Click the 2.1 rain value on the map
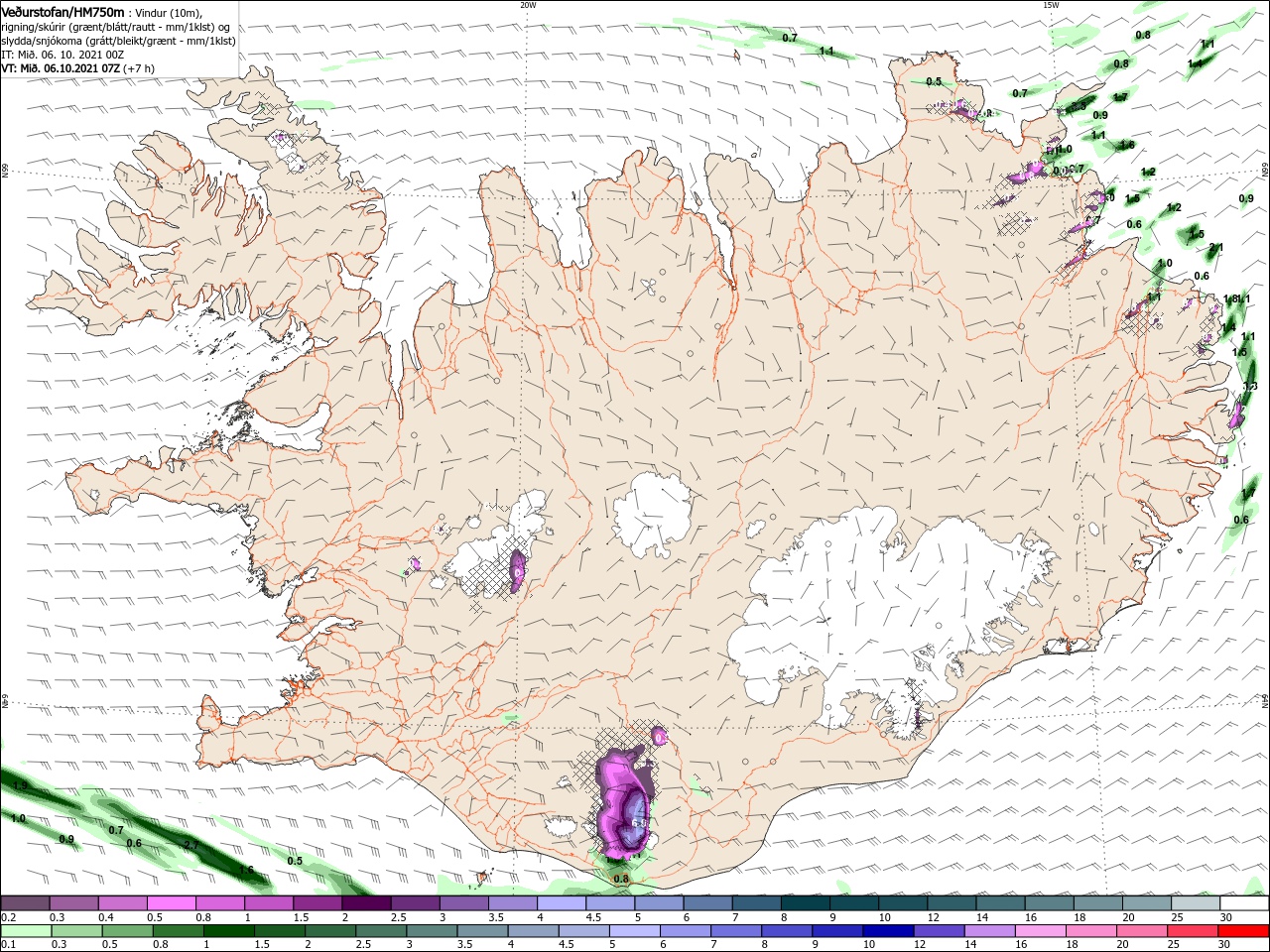 pos(1217,248)
